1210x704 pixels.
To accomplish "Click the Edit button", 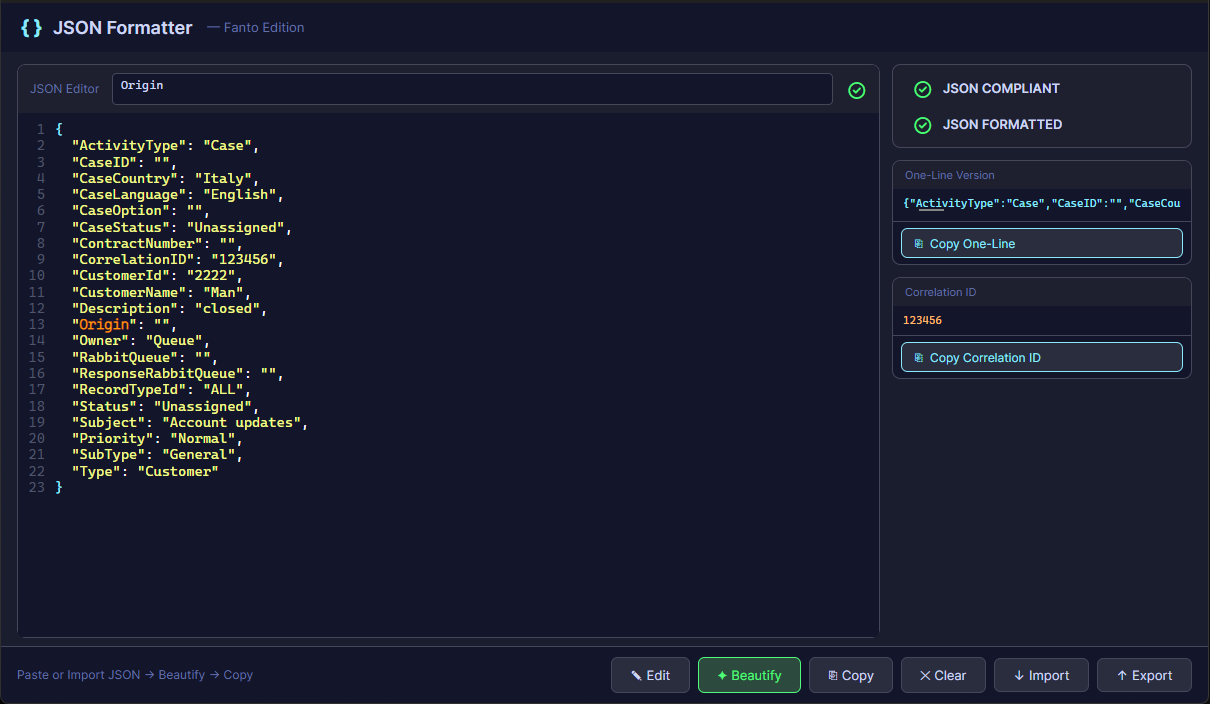I will 650,675.
